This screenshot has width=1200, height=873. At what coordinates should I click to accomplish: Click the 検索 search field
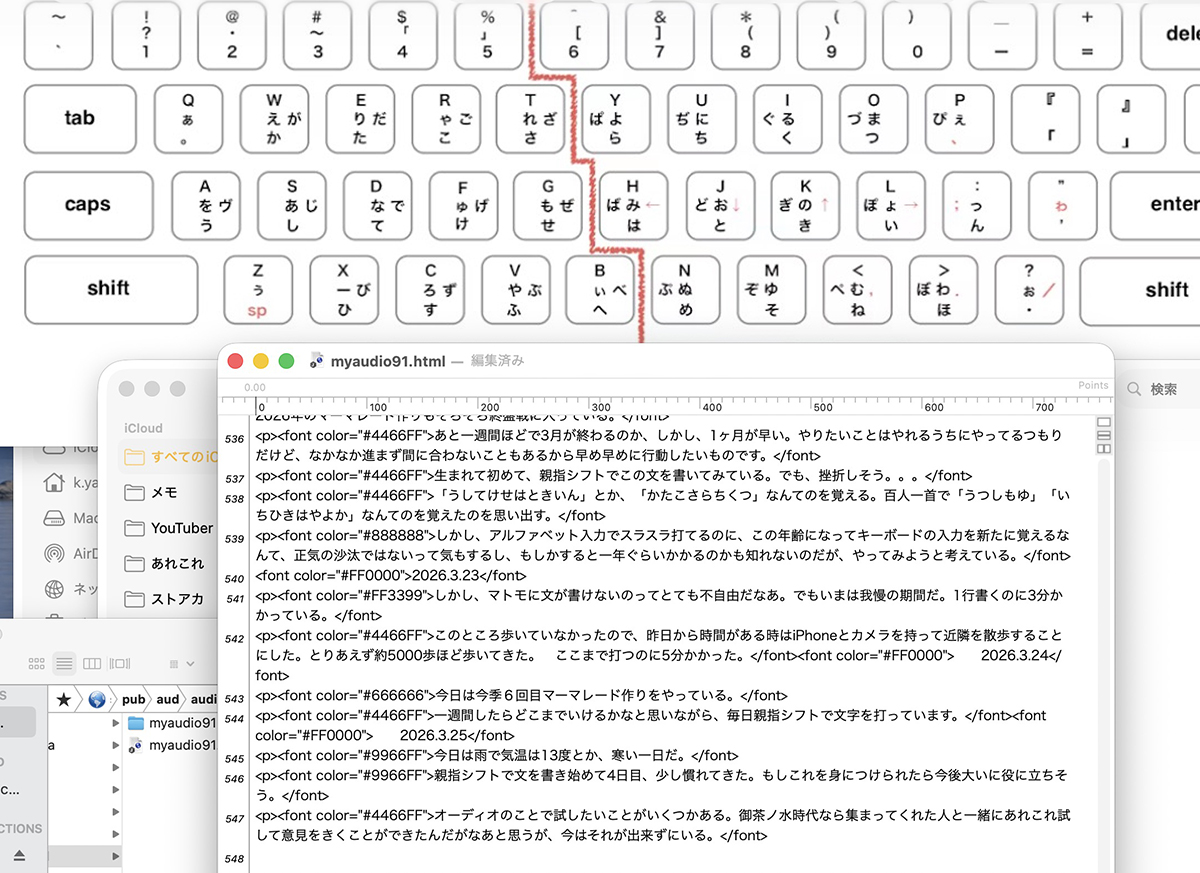point(1162,389)
